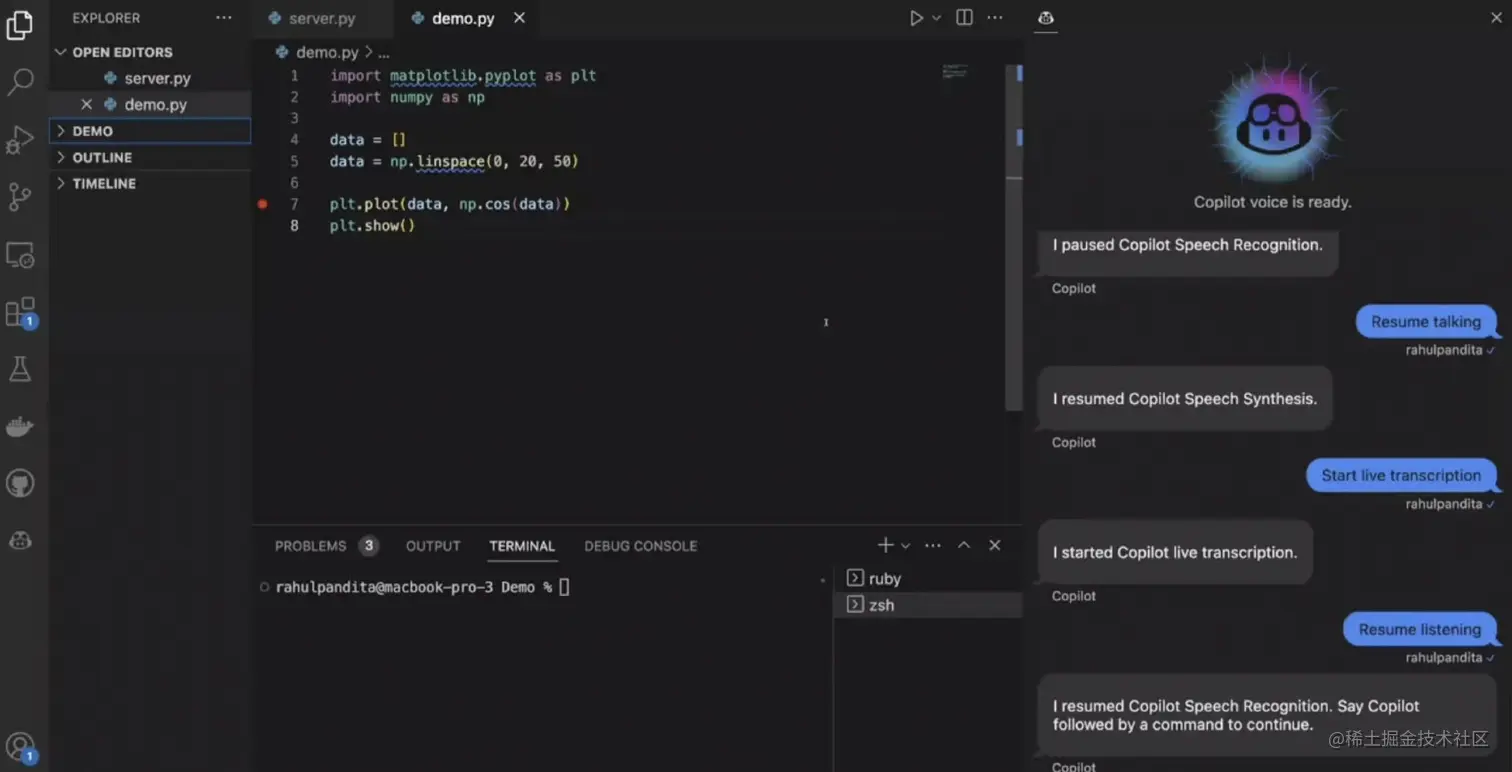1512x772 pixels.
Task: Expand the Outline section
Action: tap(150, 157)
